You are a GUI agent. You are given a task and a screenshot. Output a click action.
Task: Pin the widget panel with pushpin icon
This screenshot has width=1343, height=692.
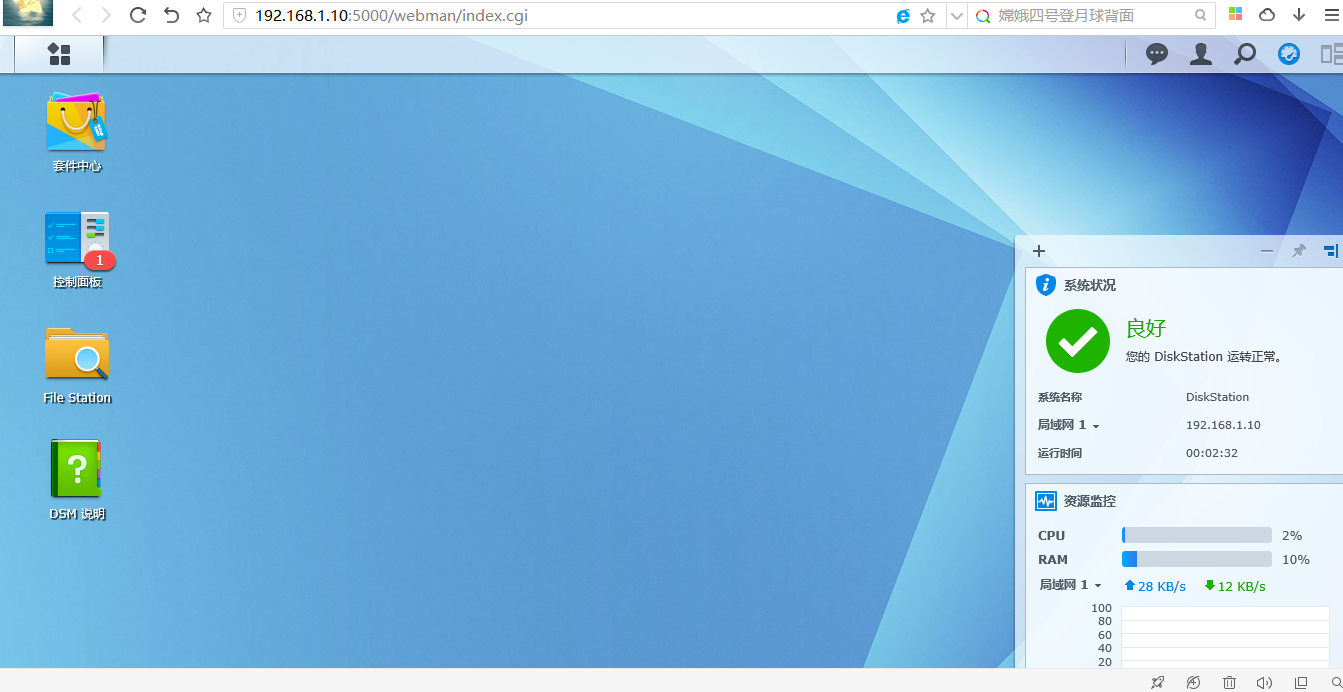[1298, 251]
